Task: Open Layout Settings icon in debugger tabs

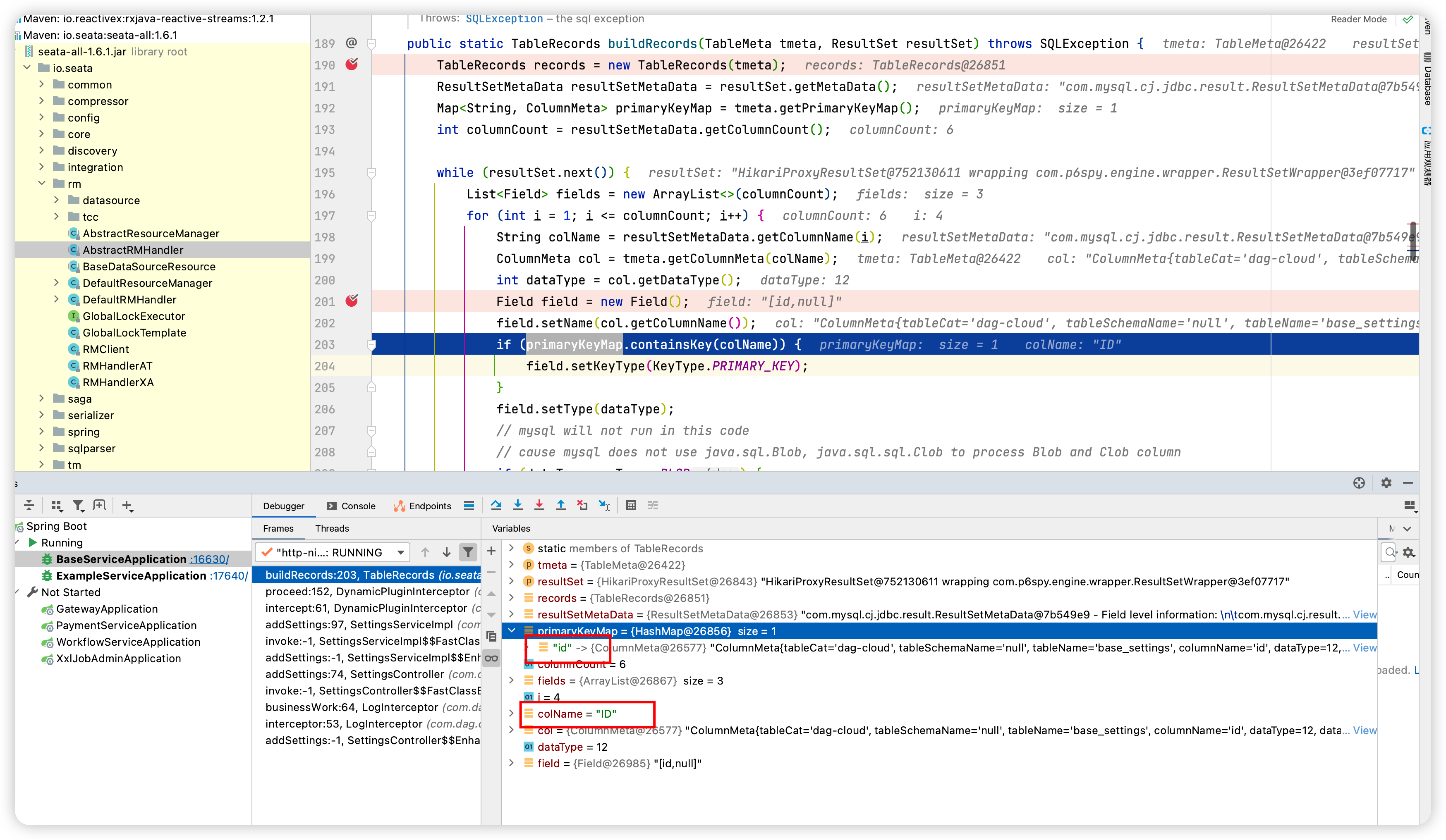Action: tap(1410, 506)
